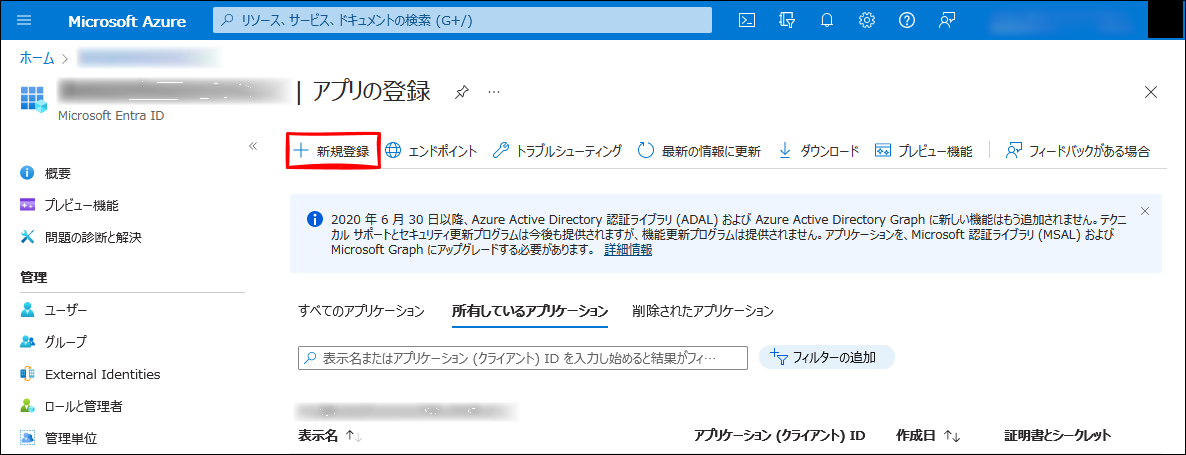Pin the アプリの登録 page with pin icon

(461, 92)
